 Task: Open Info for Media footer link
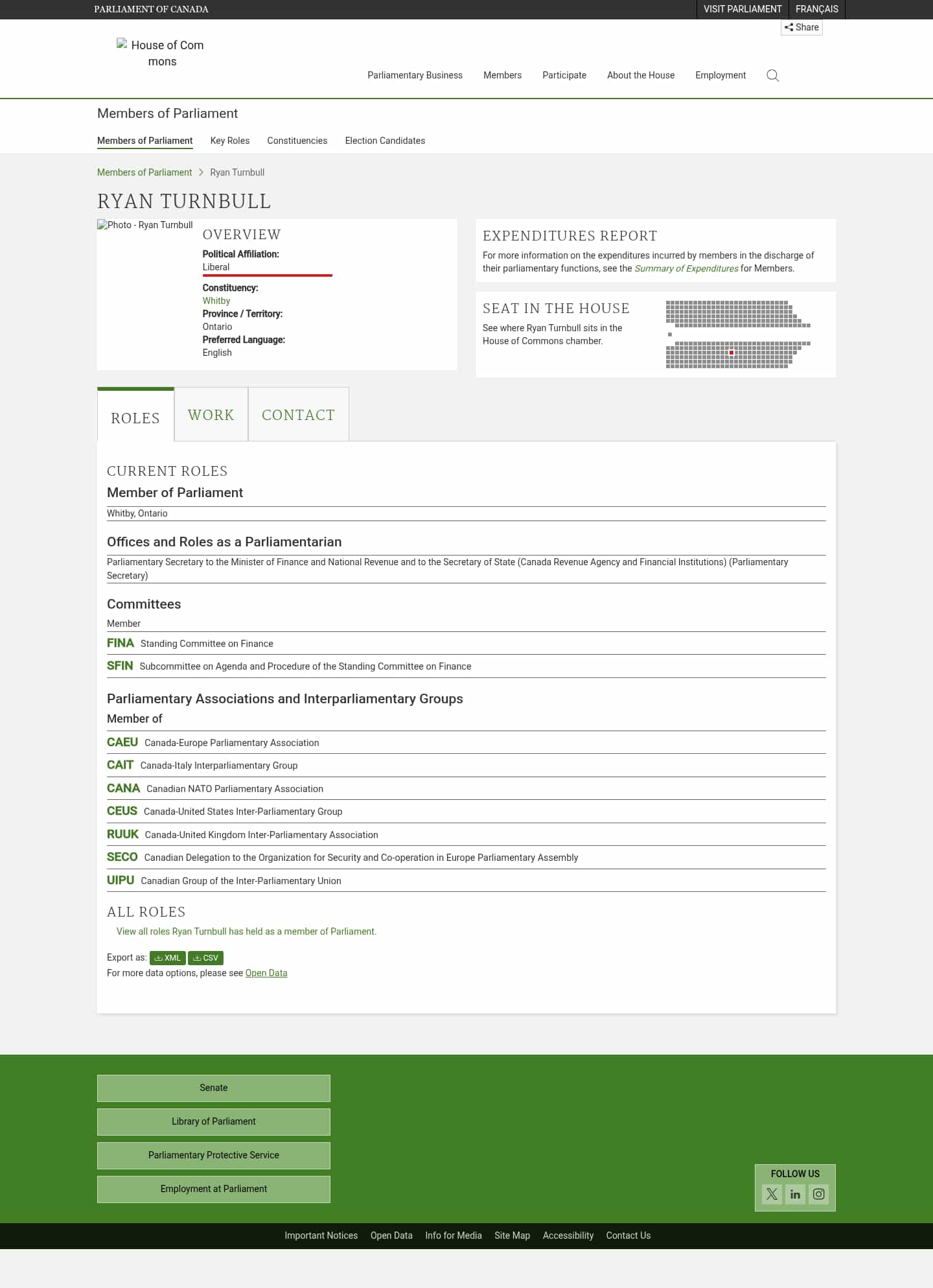coord(454,1235)
